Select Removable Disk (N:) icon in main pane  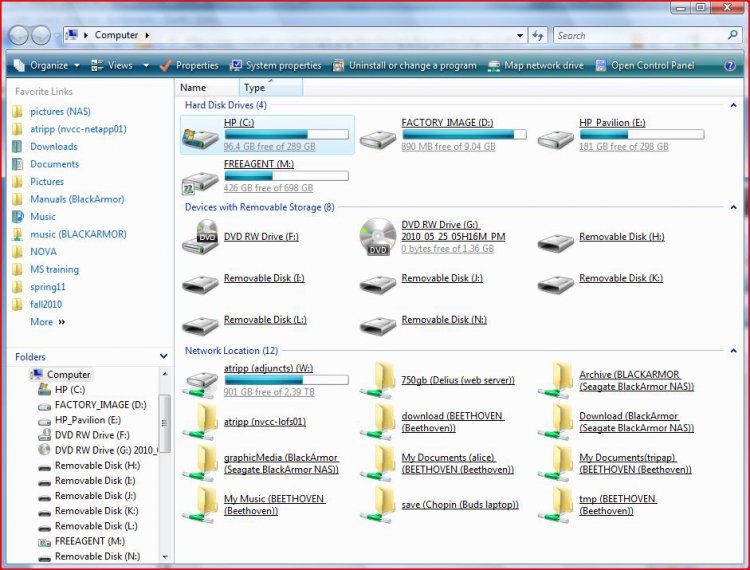click(x=378, y=325)
